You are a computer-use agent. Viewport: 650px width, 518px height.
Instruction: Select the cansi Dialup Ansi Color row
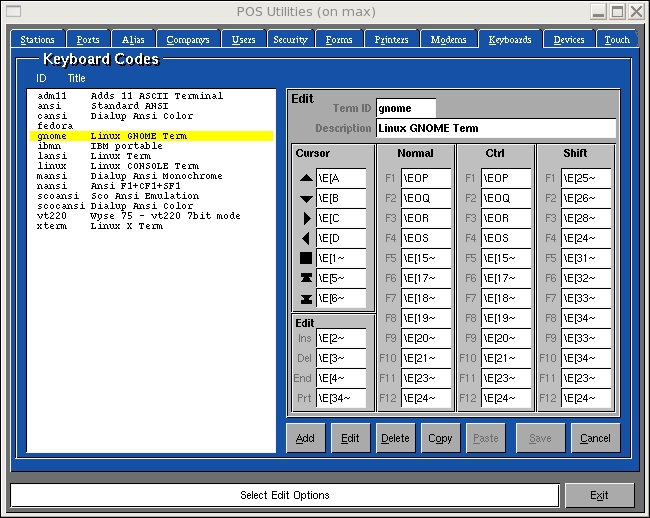point(151,116)
